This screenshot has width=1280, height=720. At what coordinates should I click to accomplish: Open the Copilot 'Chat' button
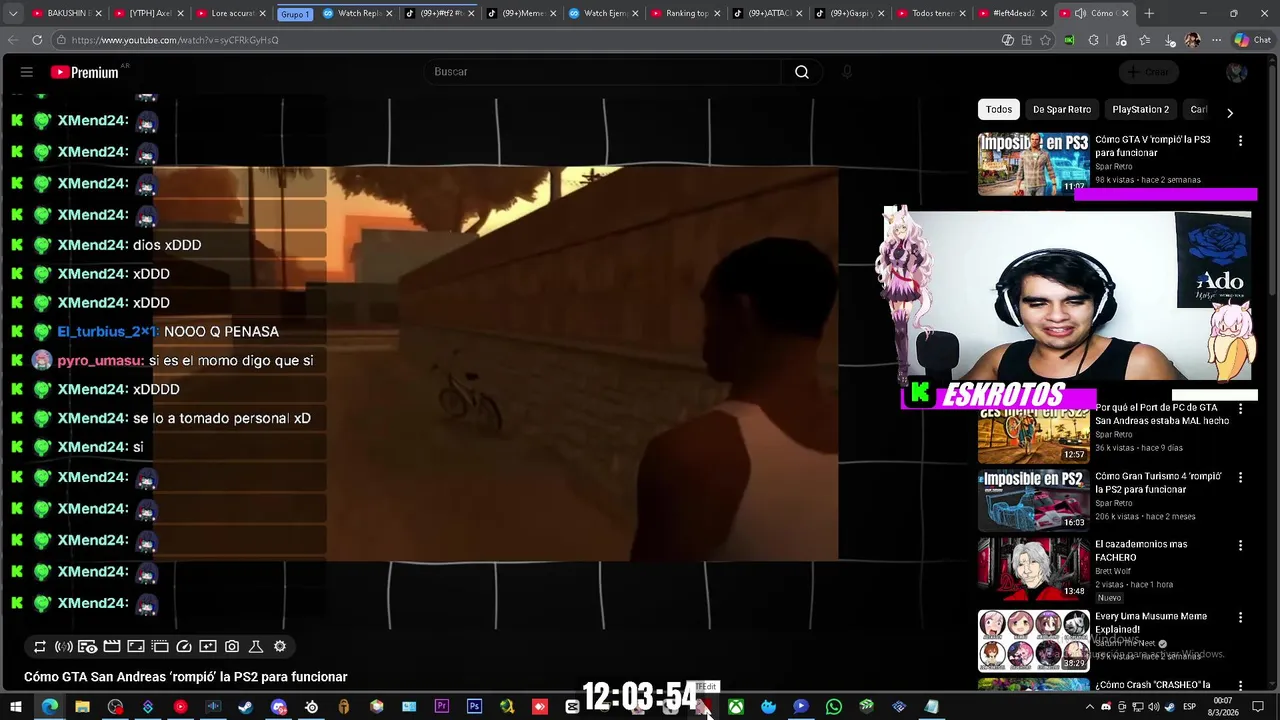[x=1252, y=40]
